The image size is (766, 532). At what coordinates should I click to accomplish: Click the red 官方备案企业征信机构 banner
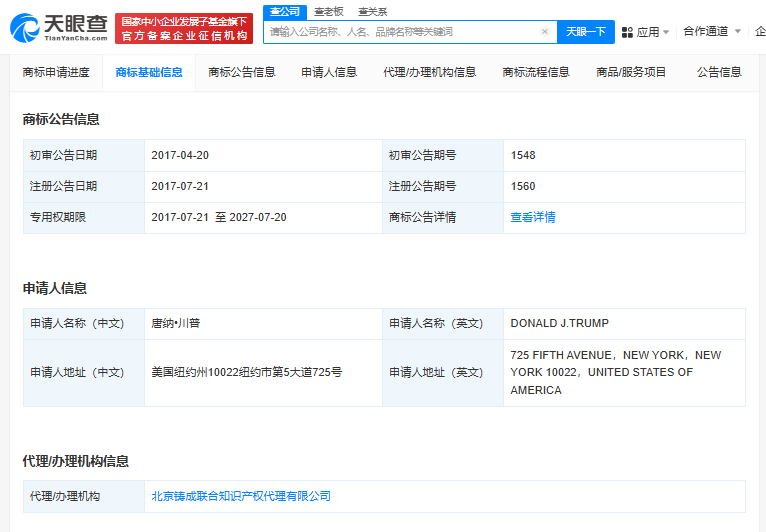click(x=184, y=28)
